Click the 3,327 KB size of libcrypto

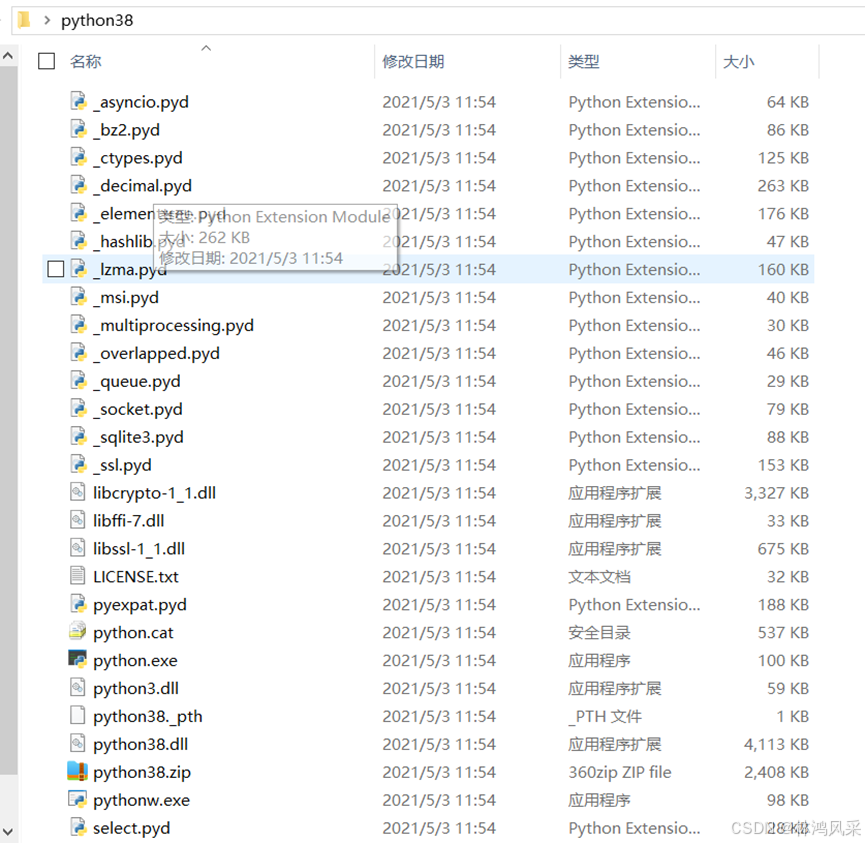tap(776, 493)
